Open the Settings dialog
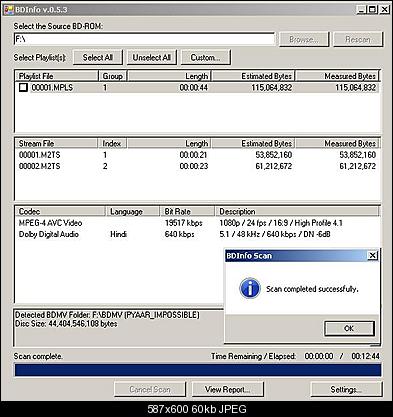 pos(346,389)
